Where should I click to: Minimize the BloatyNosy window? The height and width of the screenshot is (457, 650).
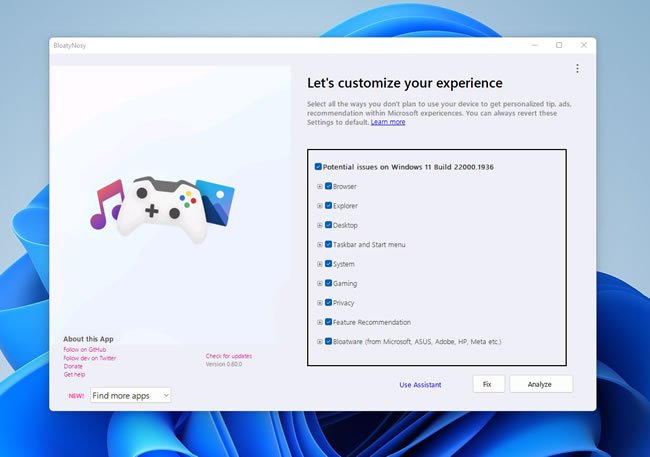[x=535, y=45]
